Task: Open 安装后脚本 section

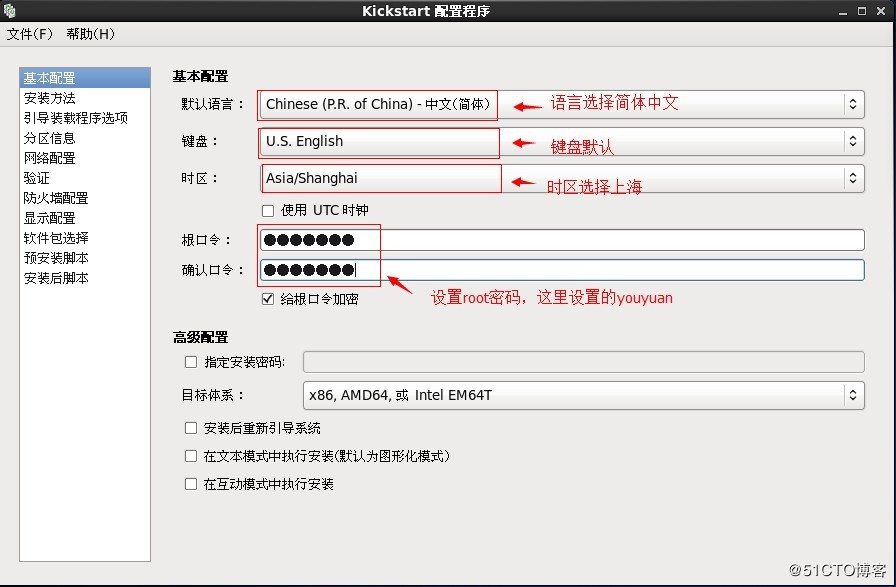Action: coord(85,278)
